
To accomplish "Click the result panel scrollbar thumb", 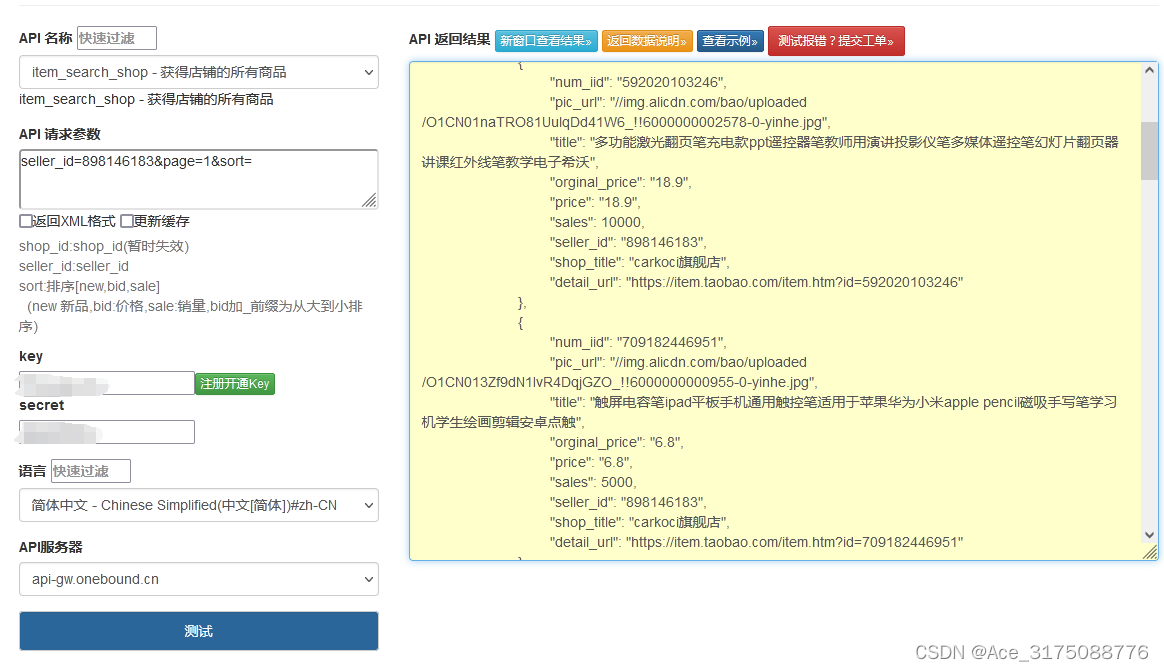I will [x=1149, y=151].
